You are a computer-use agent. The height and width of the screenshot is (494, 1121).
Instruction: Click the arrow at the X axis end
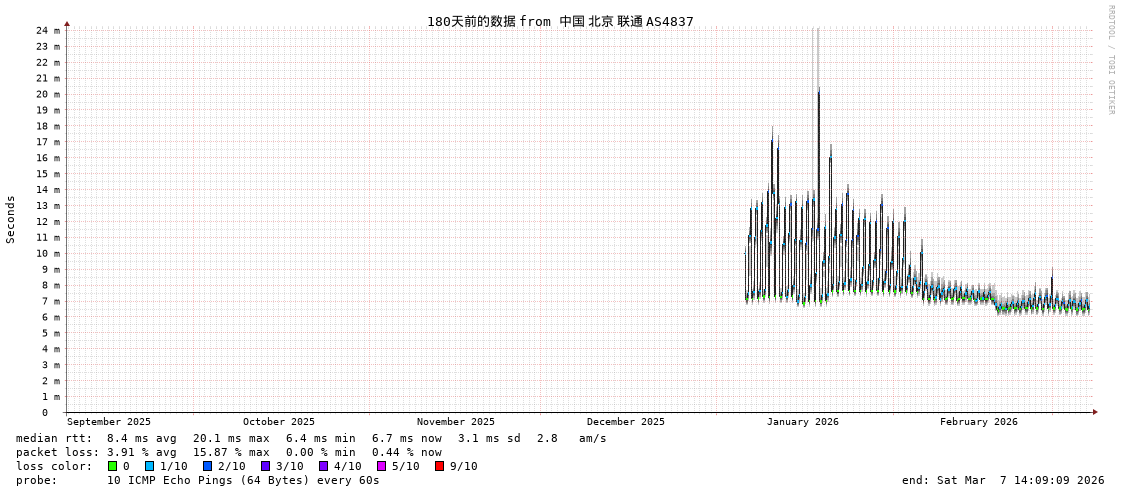pyautogui.click(x=1095, y=412)
